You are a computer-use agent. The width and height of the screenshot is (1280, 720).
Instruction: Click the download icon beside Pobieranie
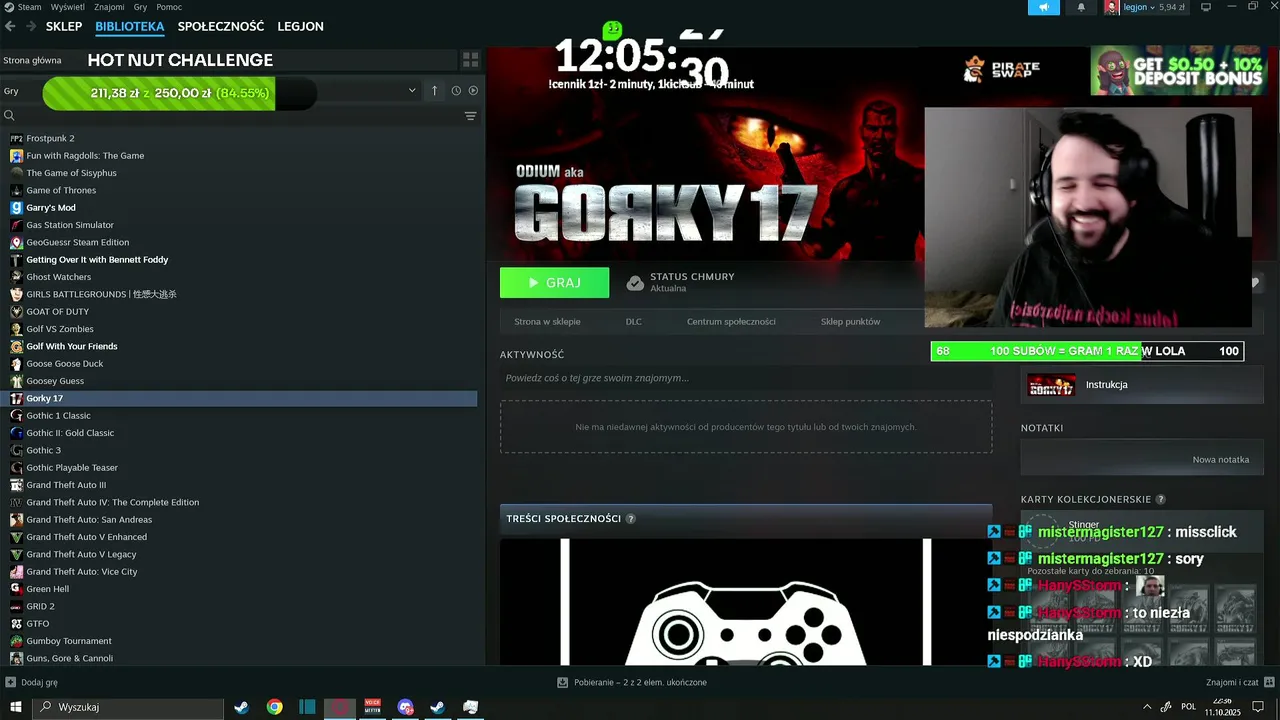[x=563, y=682]
